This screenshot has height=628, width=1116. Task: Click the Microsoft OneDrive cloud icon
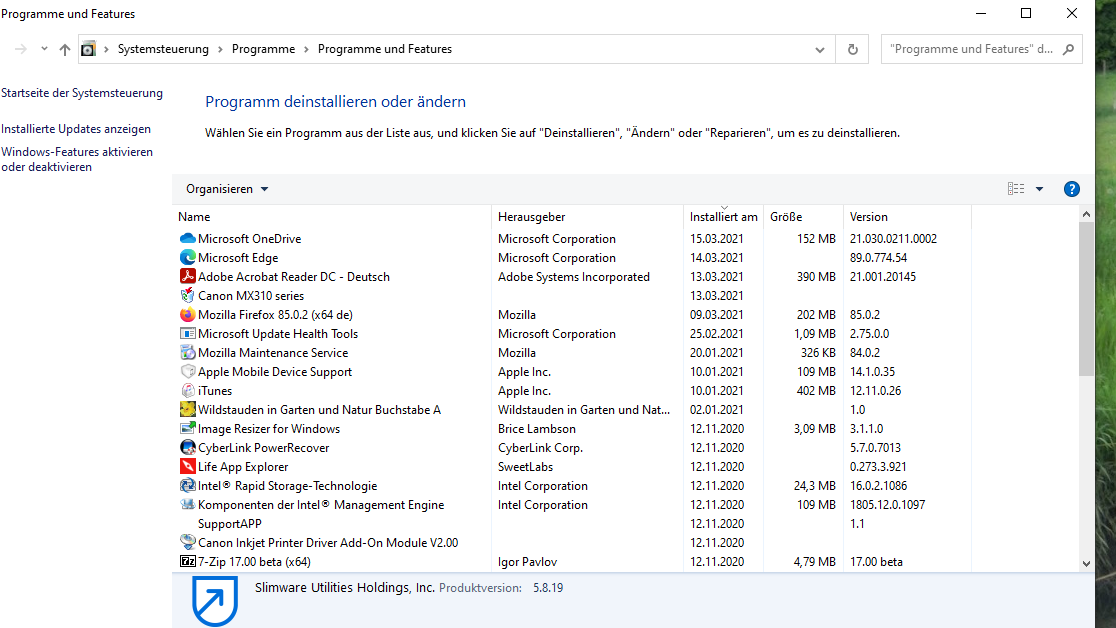pos(187,239)
